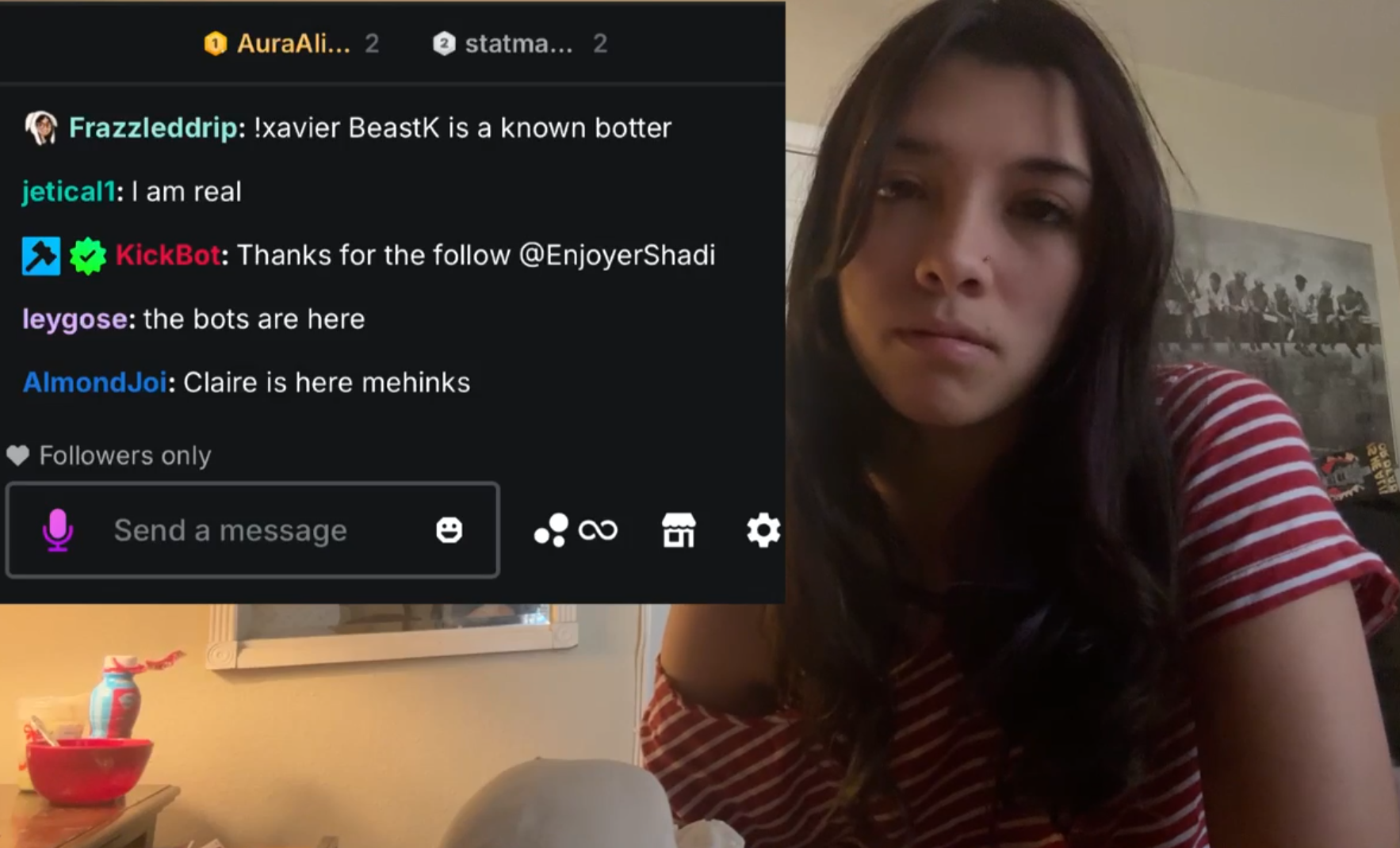Image resolution: width=1400 pixels, height=848 pixels.
Task: Click the purple microphone icon
Action: [57, 529]
